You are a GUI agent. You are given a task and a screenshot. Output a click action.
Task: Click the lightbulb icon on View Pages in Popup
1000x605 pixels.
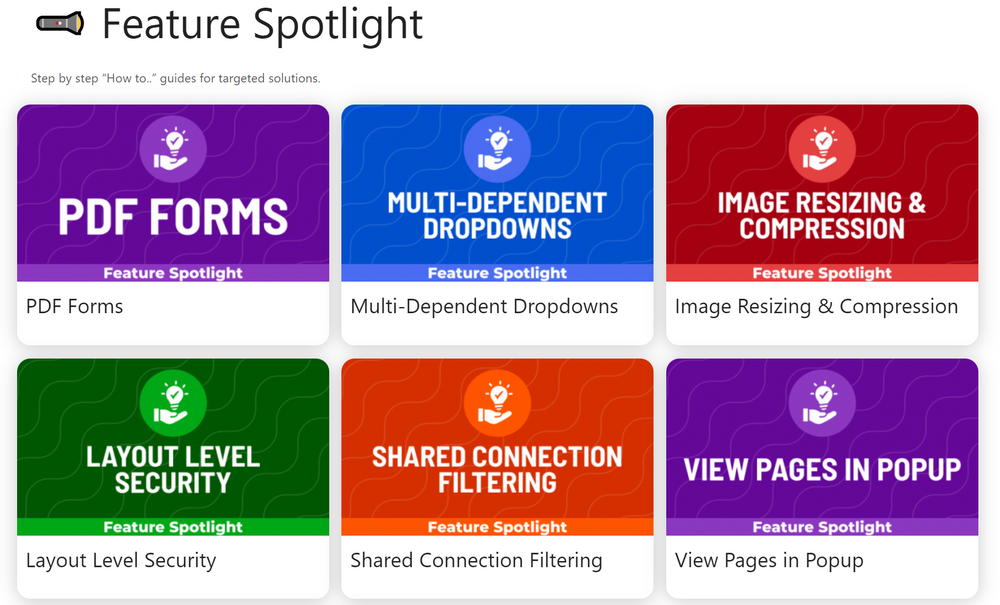click(x=821, y=403)
